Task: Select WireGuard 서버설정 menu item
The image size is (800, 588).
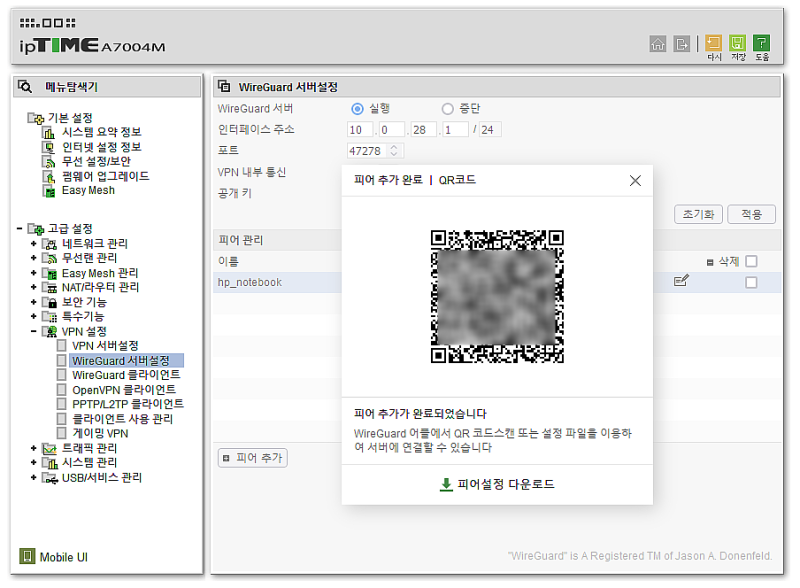Action: click(121, 361)
